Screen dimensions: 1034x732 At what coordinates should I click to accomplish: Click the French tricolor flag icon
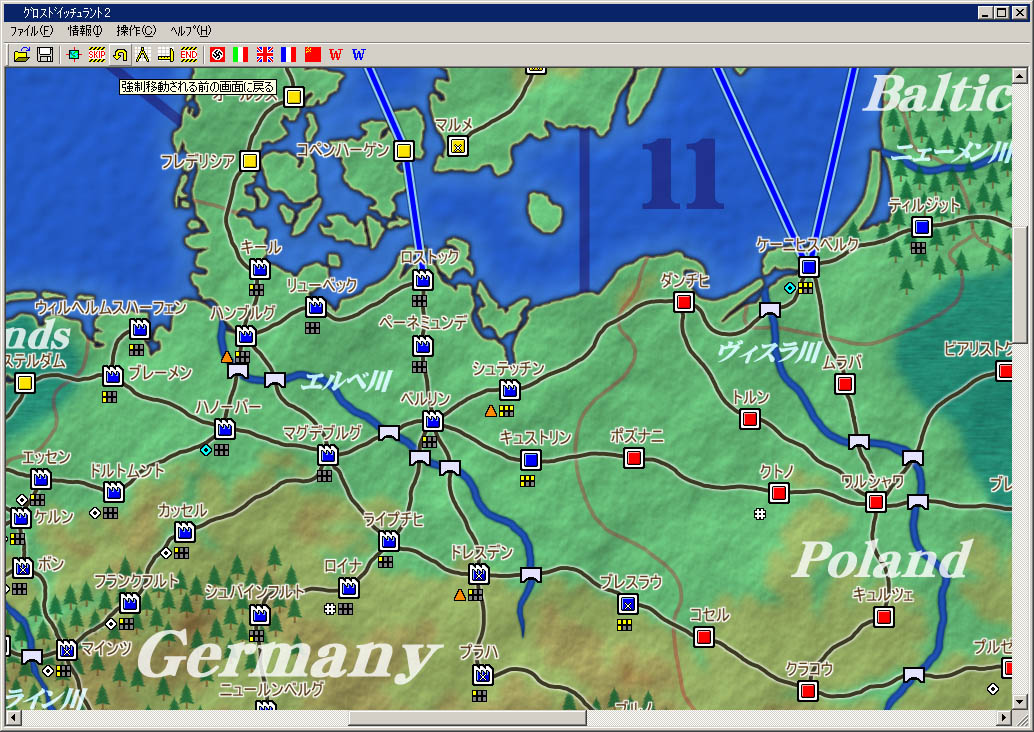[x=289, y=54]
